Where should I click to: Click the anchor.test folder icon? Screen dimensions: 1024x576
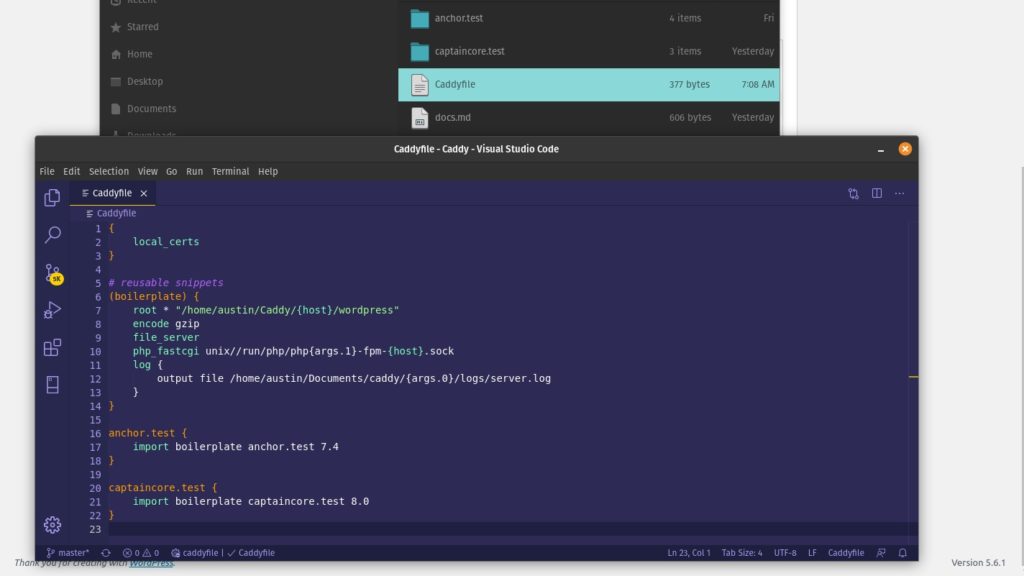pos(419,19)
